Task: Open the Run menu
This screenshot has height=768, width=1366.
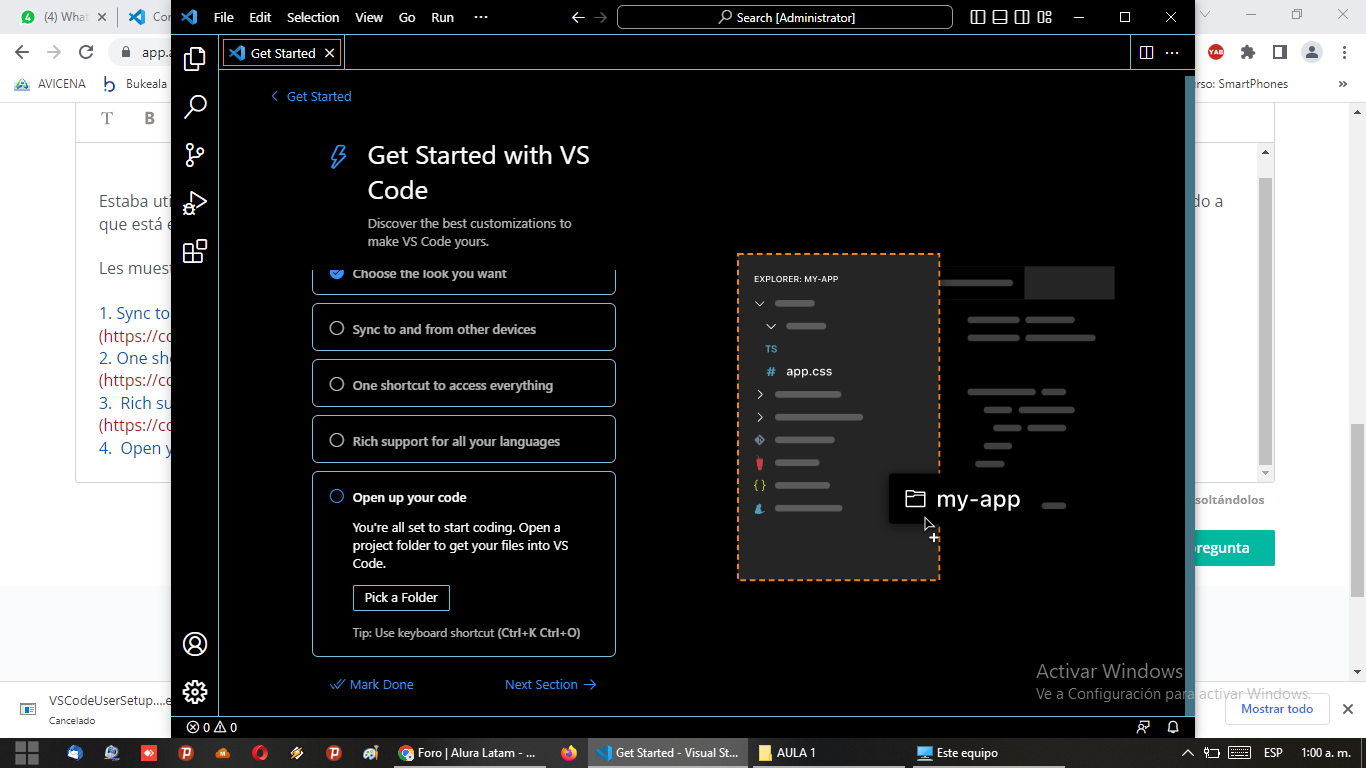Action: 442,17
